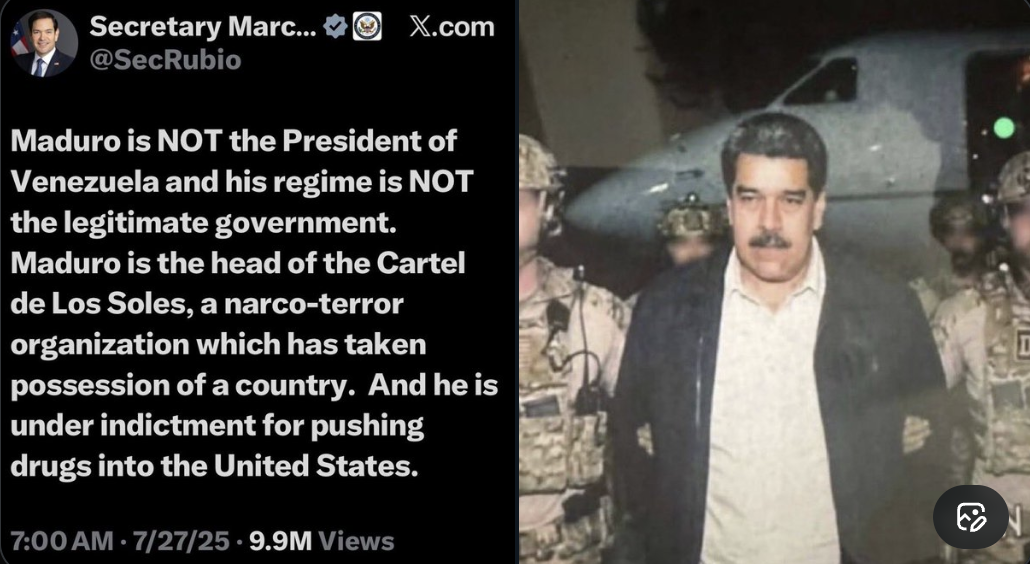
Task: Click the green light in the photo
Action: 1003,127
